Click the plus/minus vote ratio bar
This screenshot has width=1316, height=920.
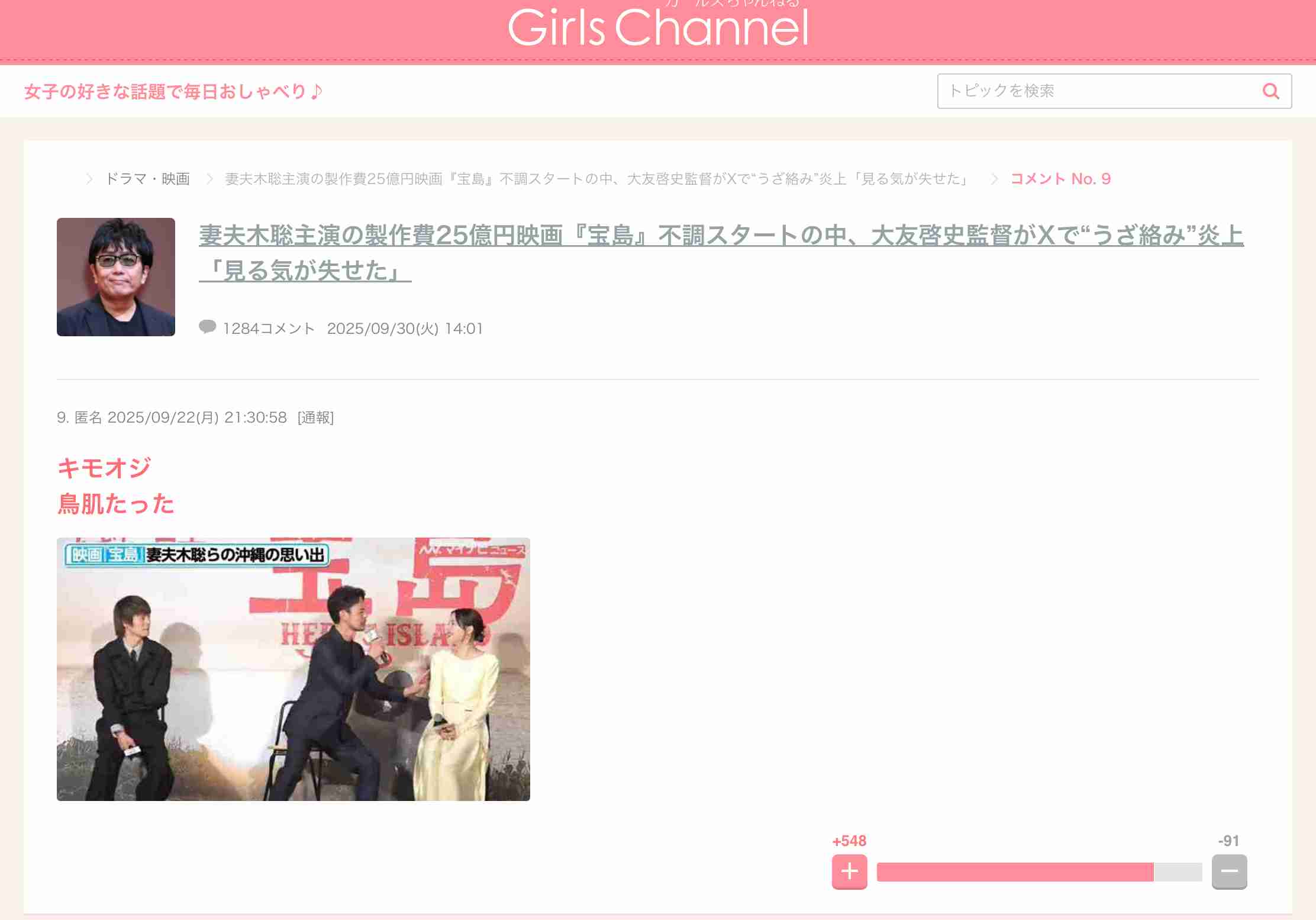coord(1039,872)
